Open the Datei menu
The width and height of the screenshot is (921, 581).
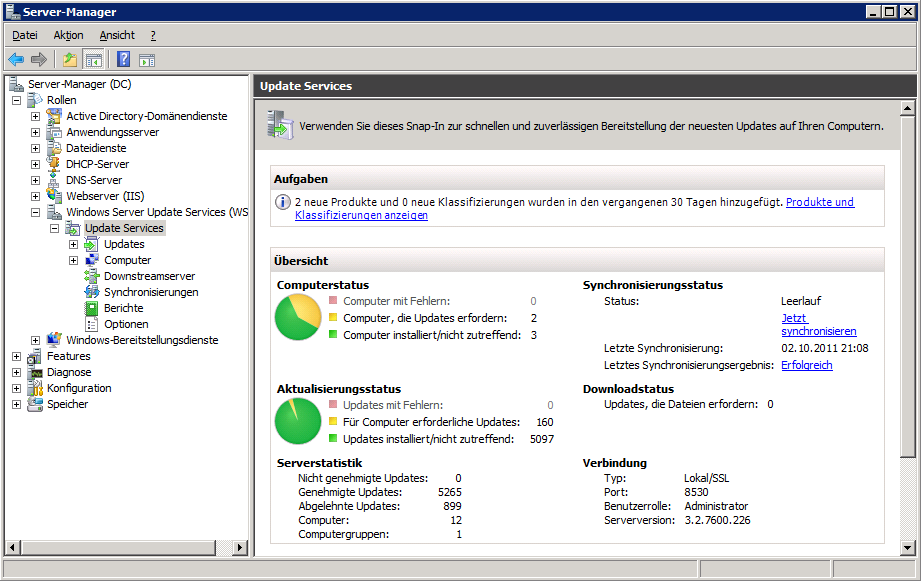tap(25, 35)
